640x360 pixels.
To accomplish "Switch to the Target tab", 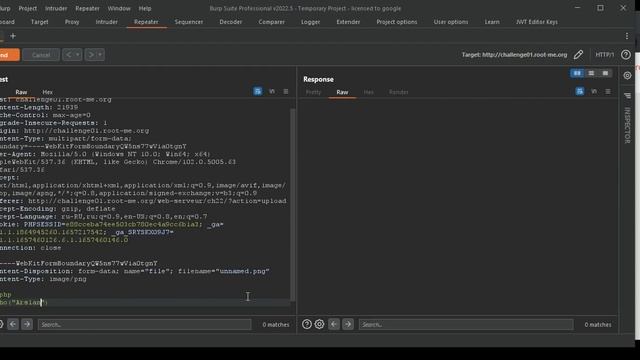I will 40,22.
